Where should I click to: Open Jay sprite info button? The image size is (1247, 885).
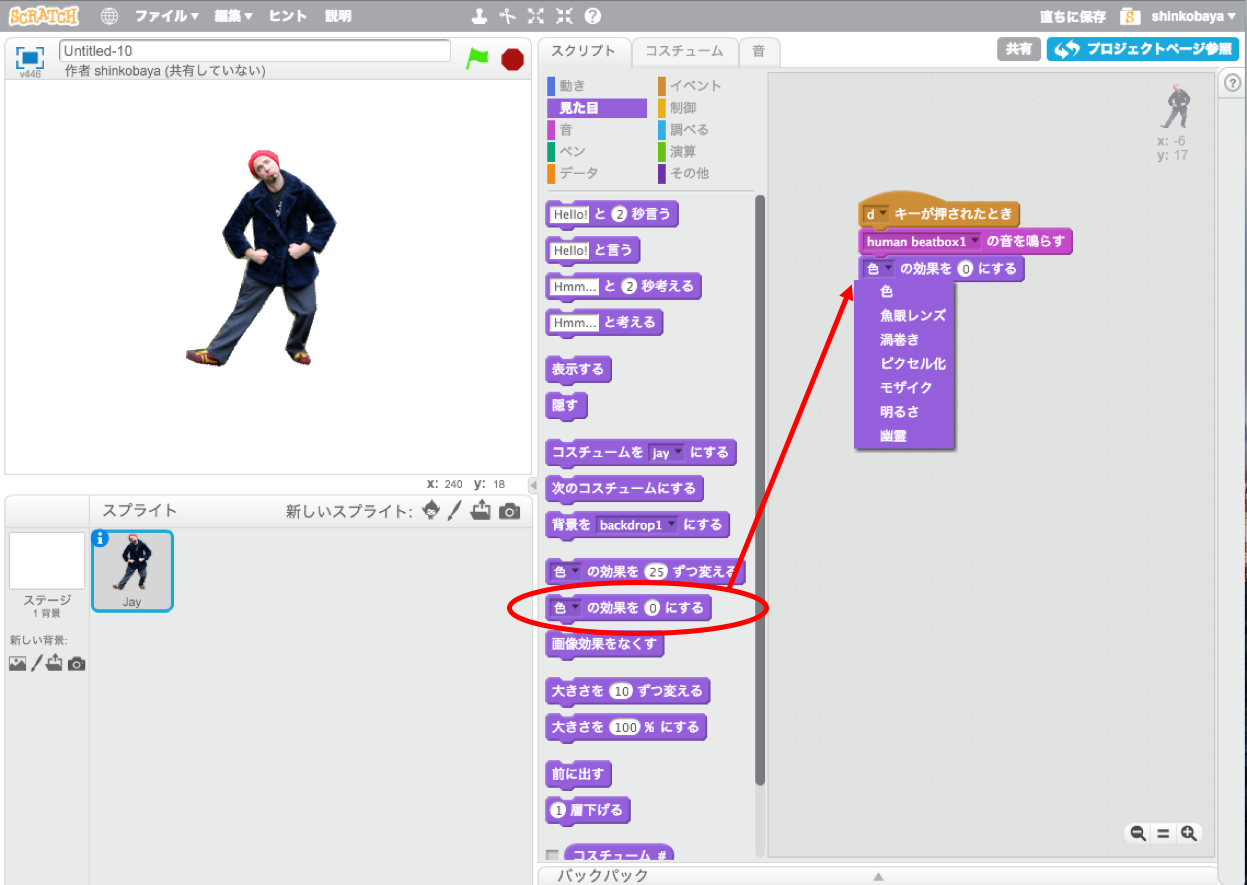click(100, 539)
